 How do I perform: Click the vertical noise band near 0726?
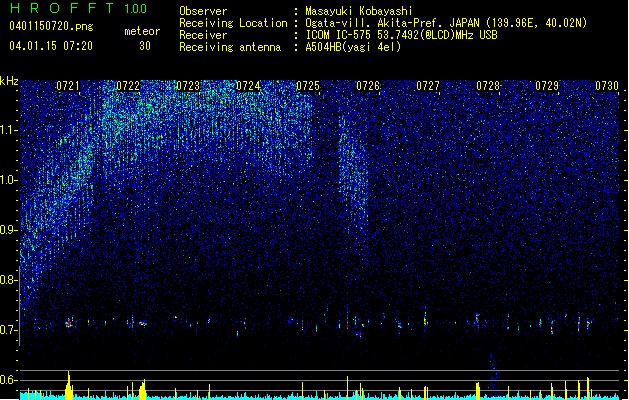[353, 175]
